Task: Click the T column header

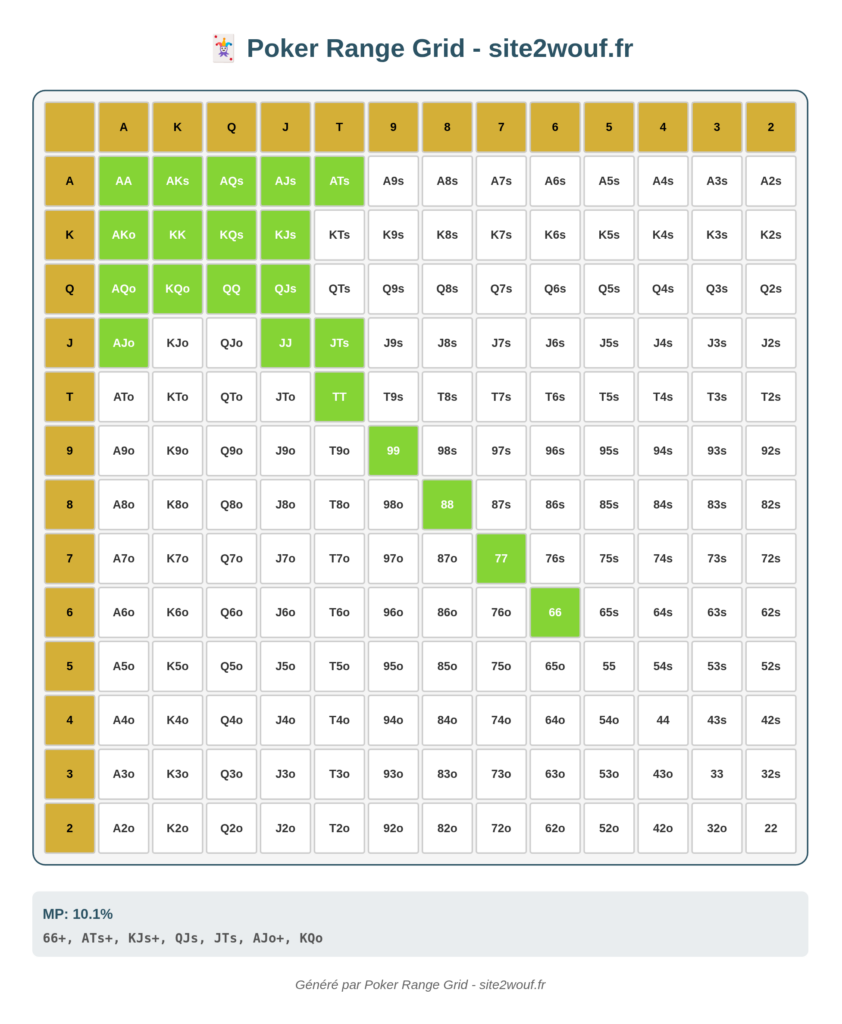Action: [x=339, y=127]
